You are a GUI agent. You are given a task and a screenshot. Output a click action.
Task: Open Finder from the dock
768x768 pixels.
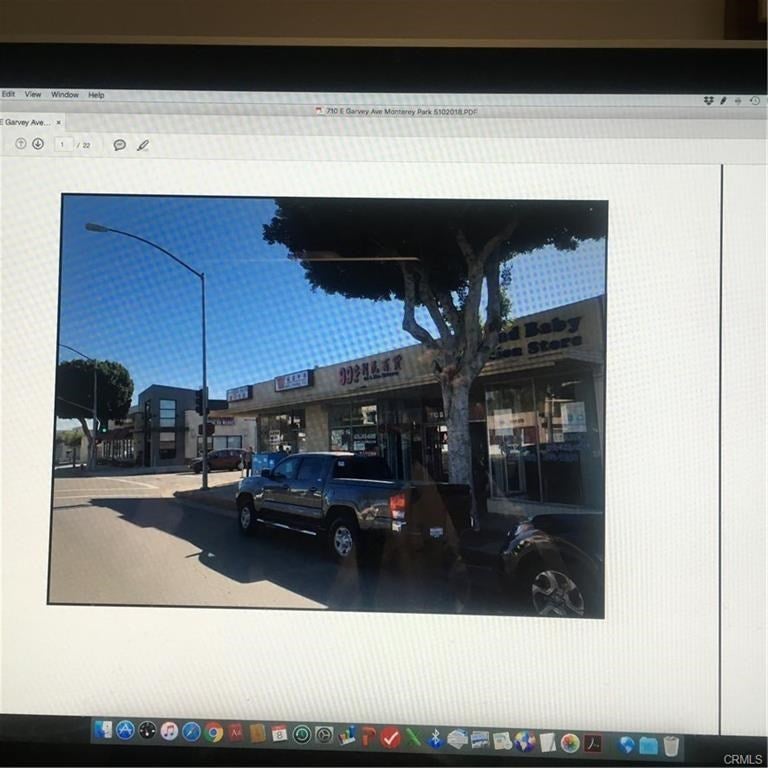coord(103,731)
